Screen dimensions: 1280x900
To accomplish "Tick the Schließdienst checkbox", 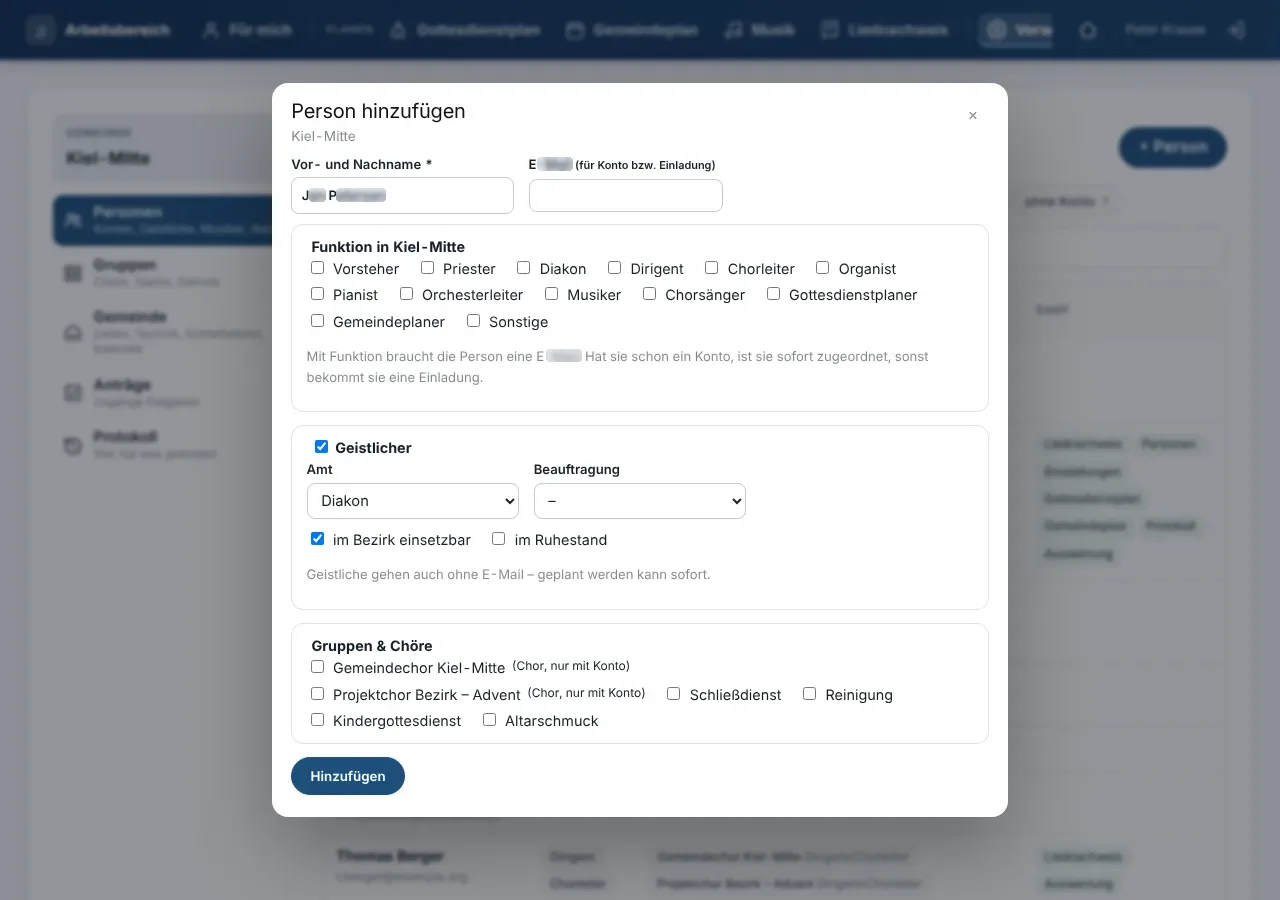I will (673, 694).
